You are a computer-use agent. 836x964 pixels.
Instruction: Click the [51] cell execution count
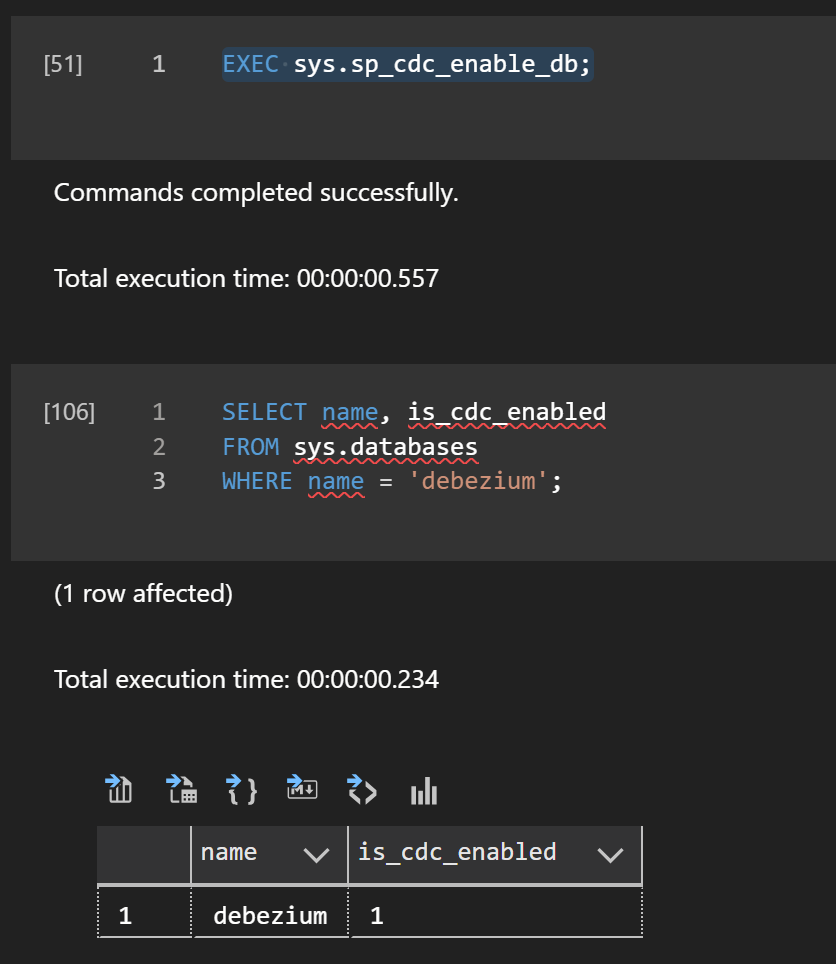(x=63, y=64)
